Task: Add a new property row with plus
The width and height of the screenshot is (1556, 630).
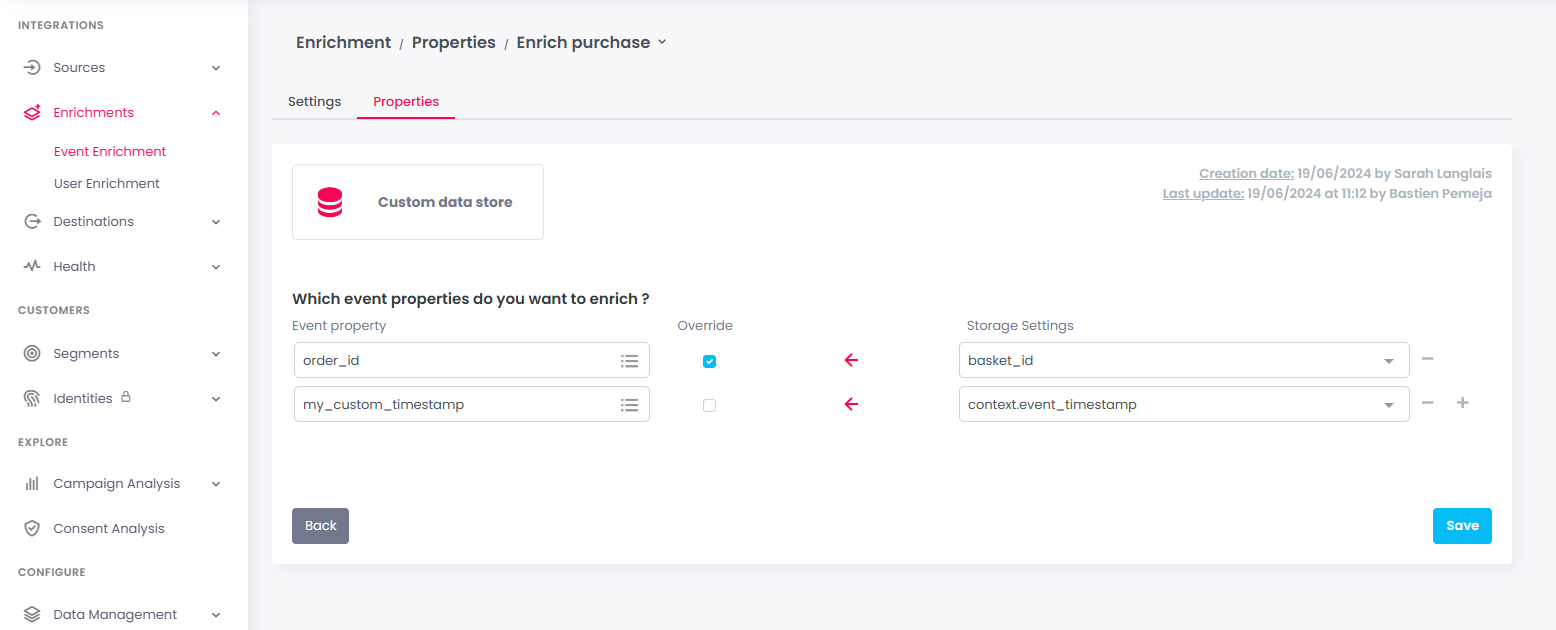Action: pyautogui.click(x=1462, y=404)
